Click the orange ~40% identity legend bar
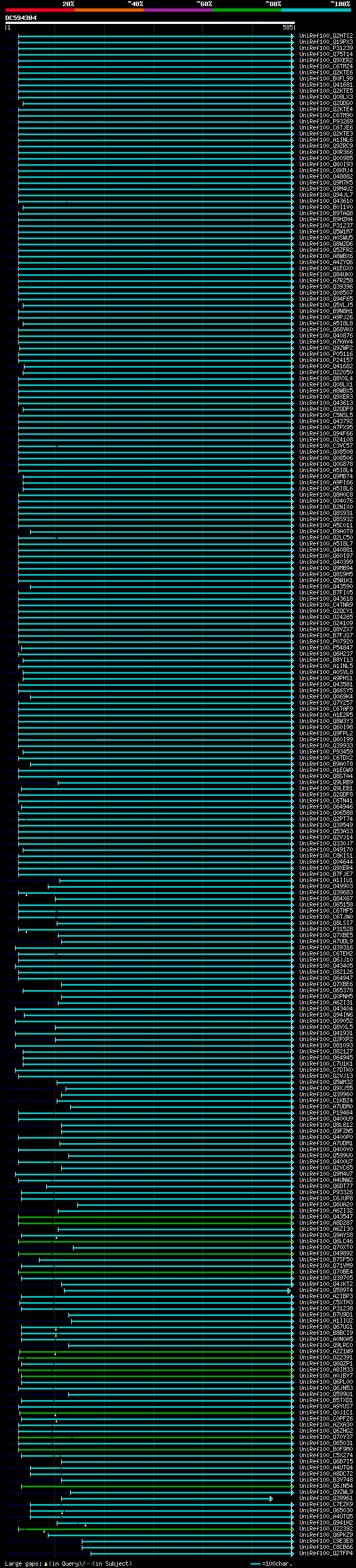The height and width of the screenshot is (1568, 356). [109, 10]
